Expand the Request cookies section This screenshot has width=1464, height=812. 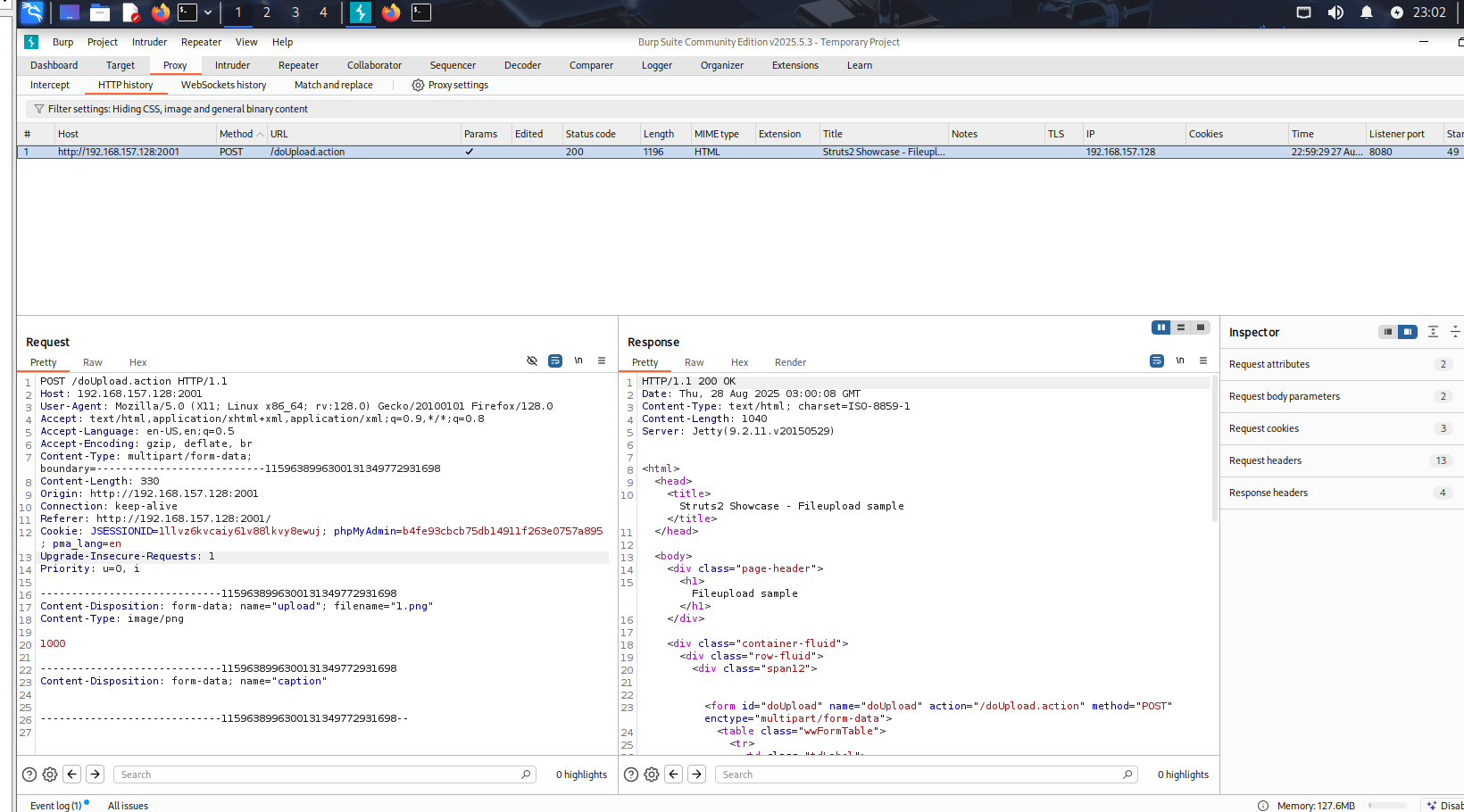[1342, 428]
